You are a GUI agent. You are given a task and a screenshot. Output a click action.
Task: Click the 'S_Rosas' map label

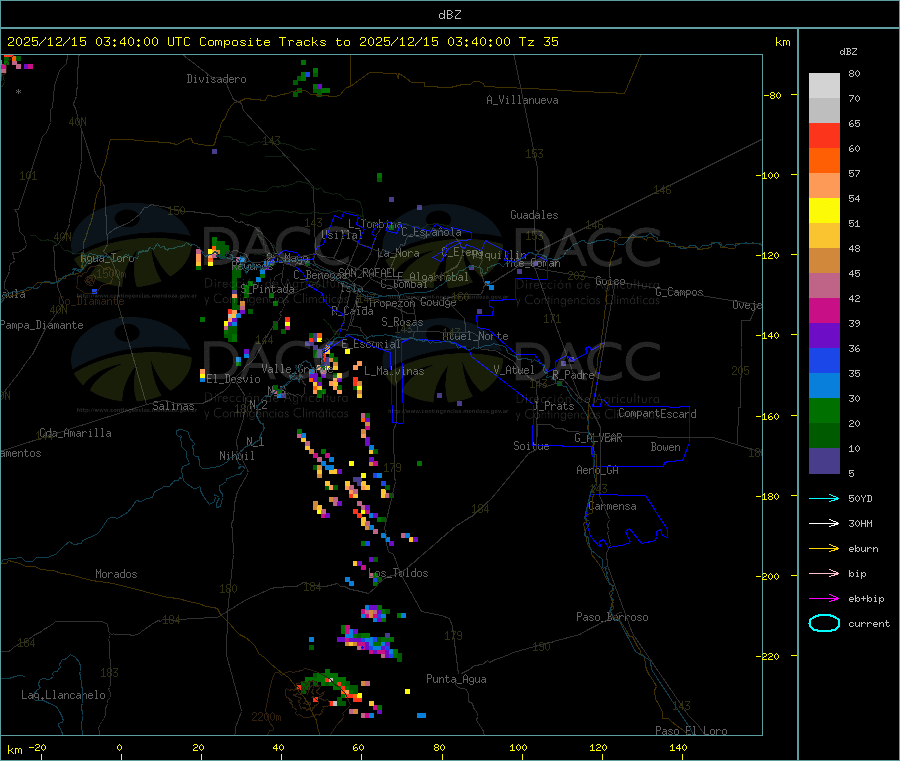coord(402,322)
